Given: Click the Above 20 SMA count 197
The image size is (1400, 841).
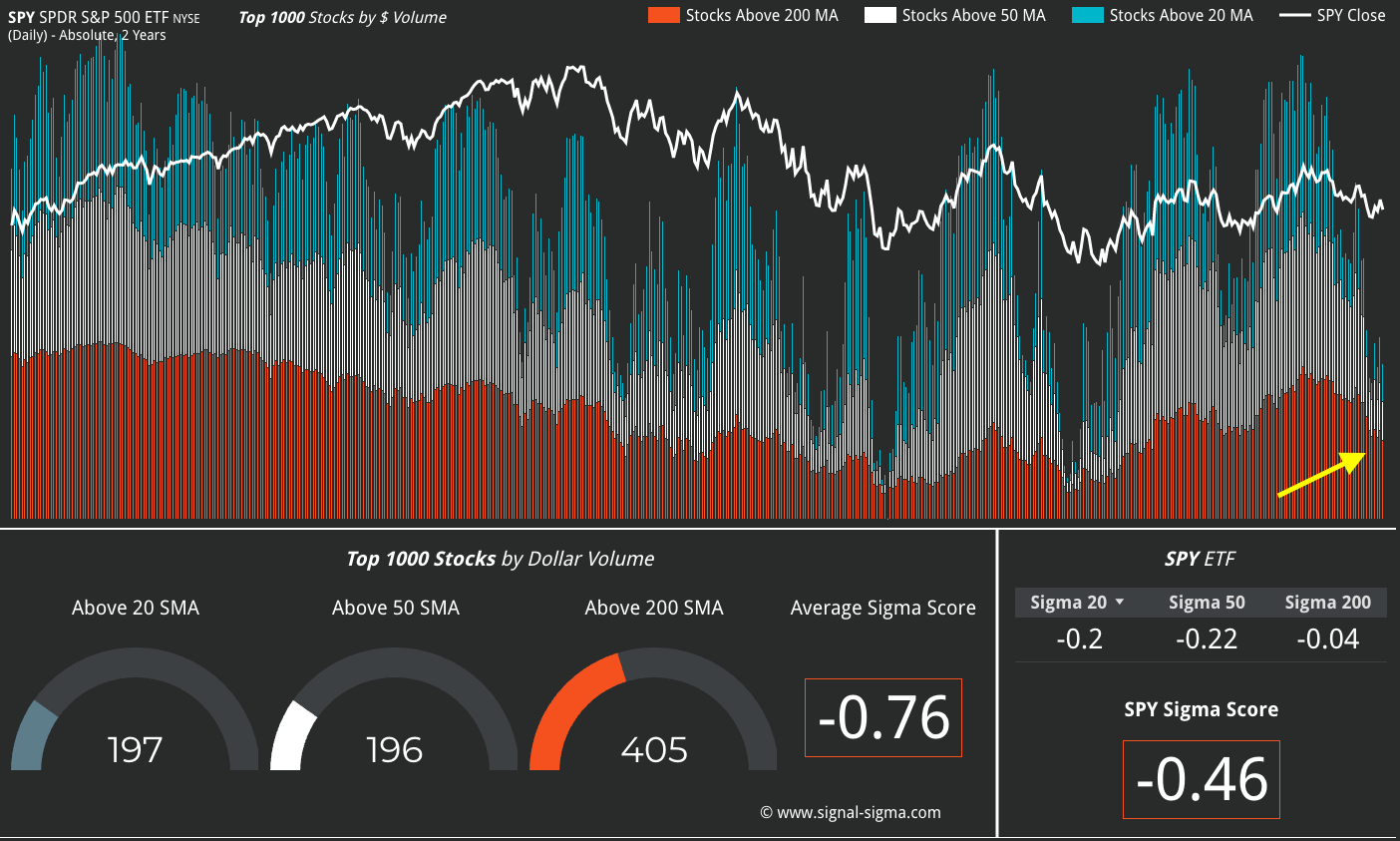Looking at the screenshot, I should [135, 750].
